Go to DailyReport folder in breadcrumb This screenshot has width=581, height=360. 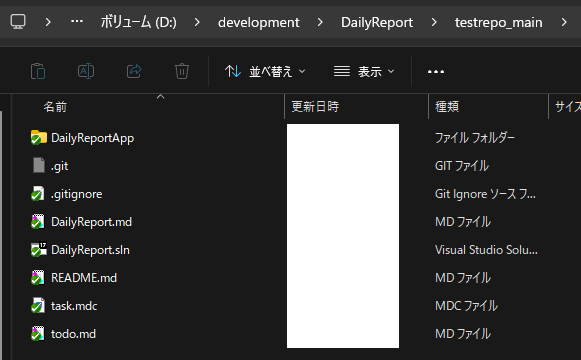pos(377,23)
